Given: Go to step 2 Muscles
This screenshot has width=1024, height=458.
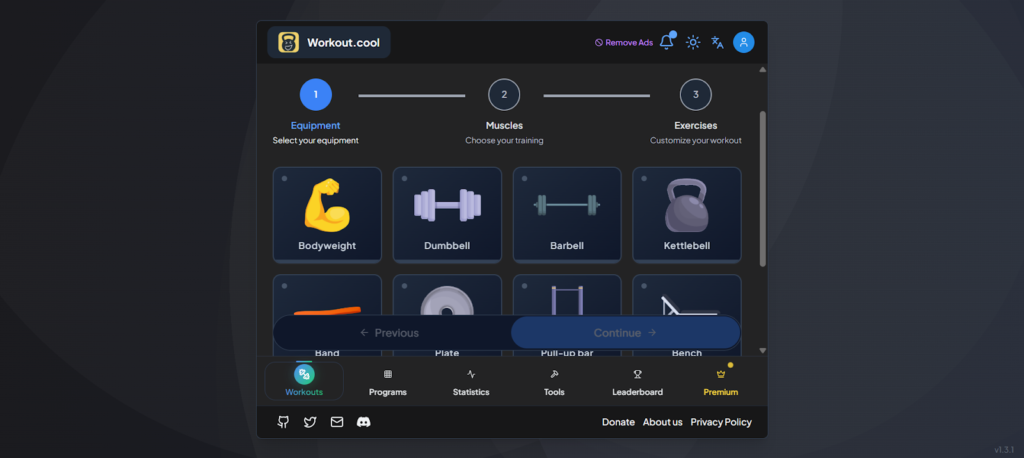Looking at the screenshot, I should point(504,95).
